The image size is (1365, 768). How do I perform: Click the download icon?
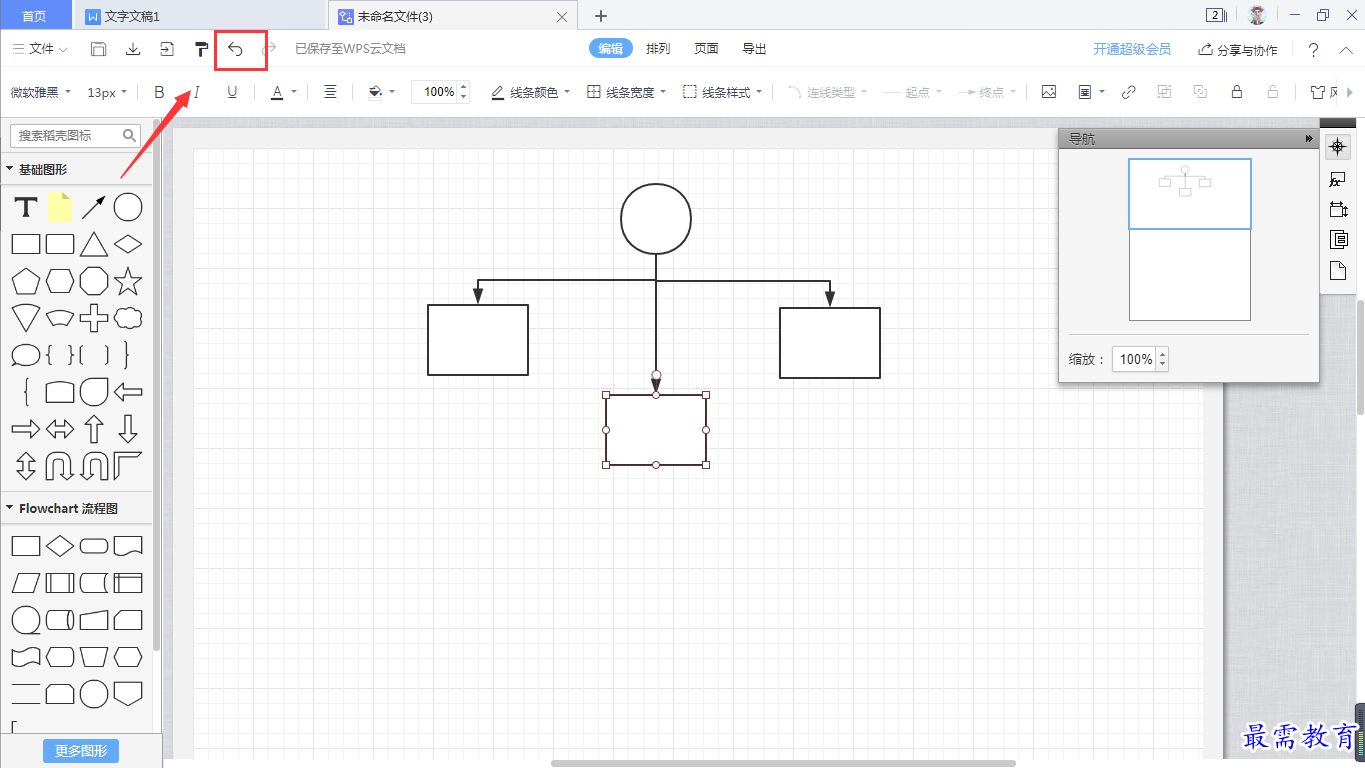133,49
